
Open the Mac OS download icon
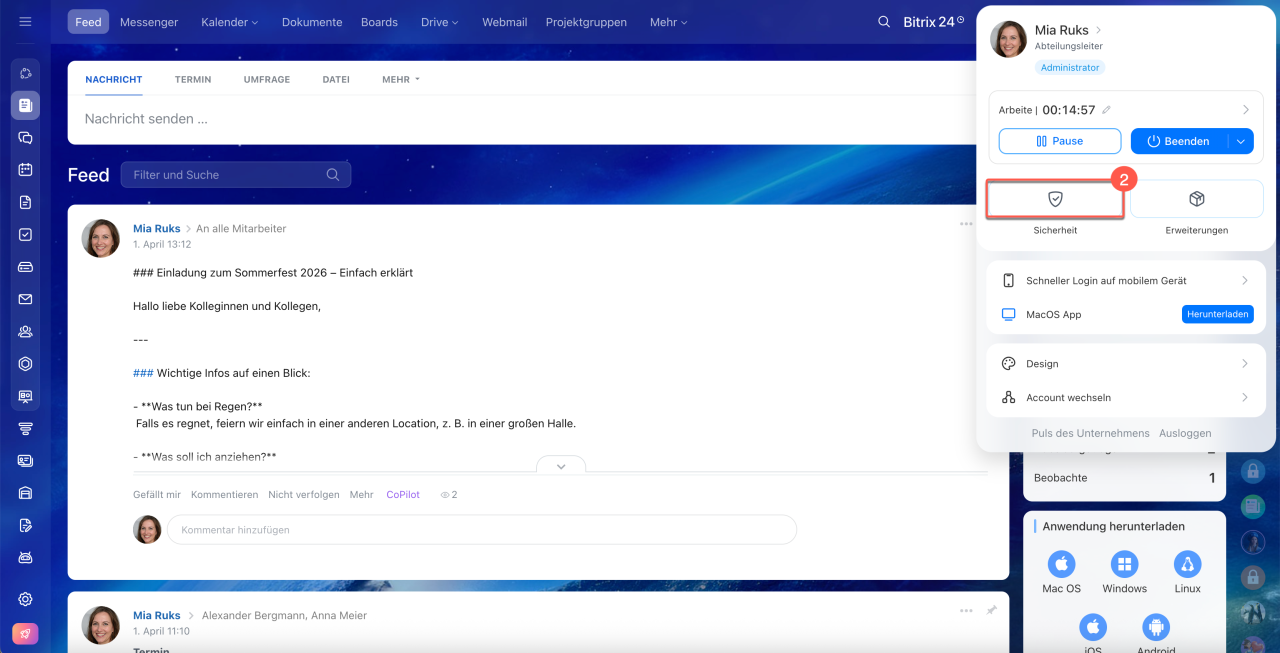[x=1061, y=563]
